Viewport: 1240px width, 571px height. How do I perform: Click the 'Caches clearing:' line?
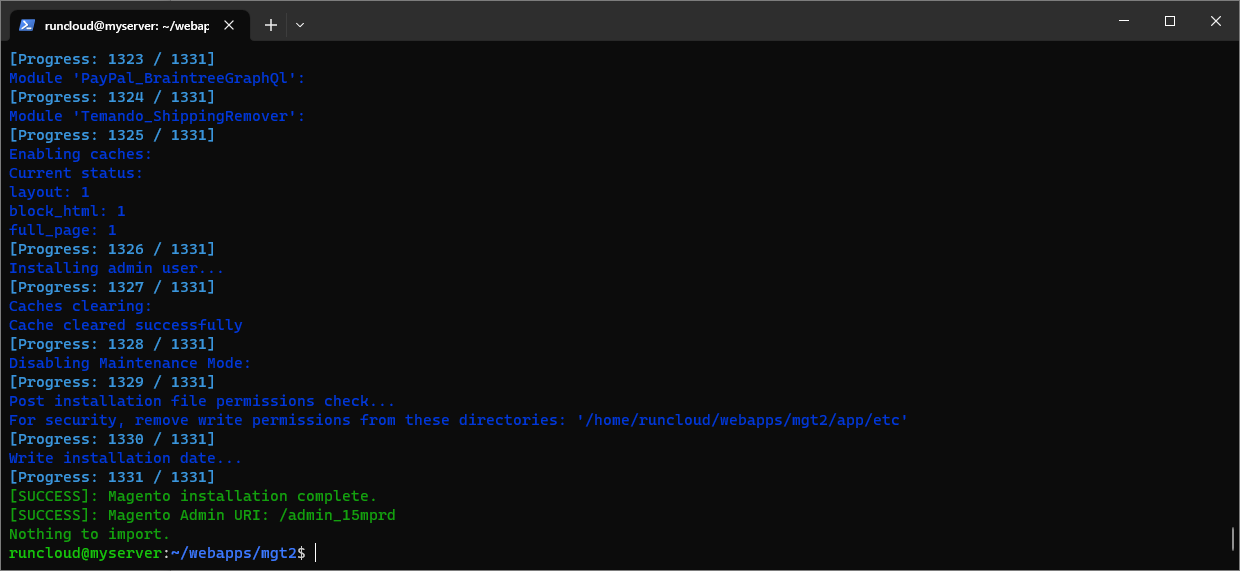[81, 306]
